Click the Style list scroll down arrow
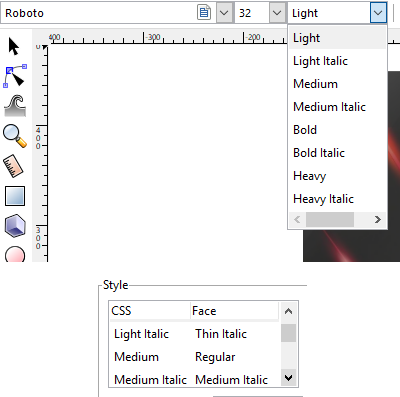Viewport: 400px width, 397px height. tap(288, 378)
